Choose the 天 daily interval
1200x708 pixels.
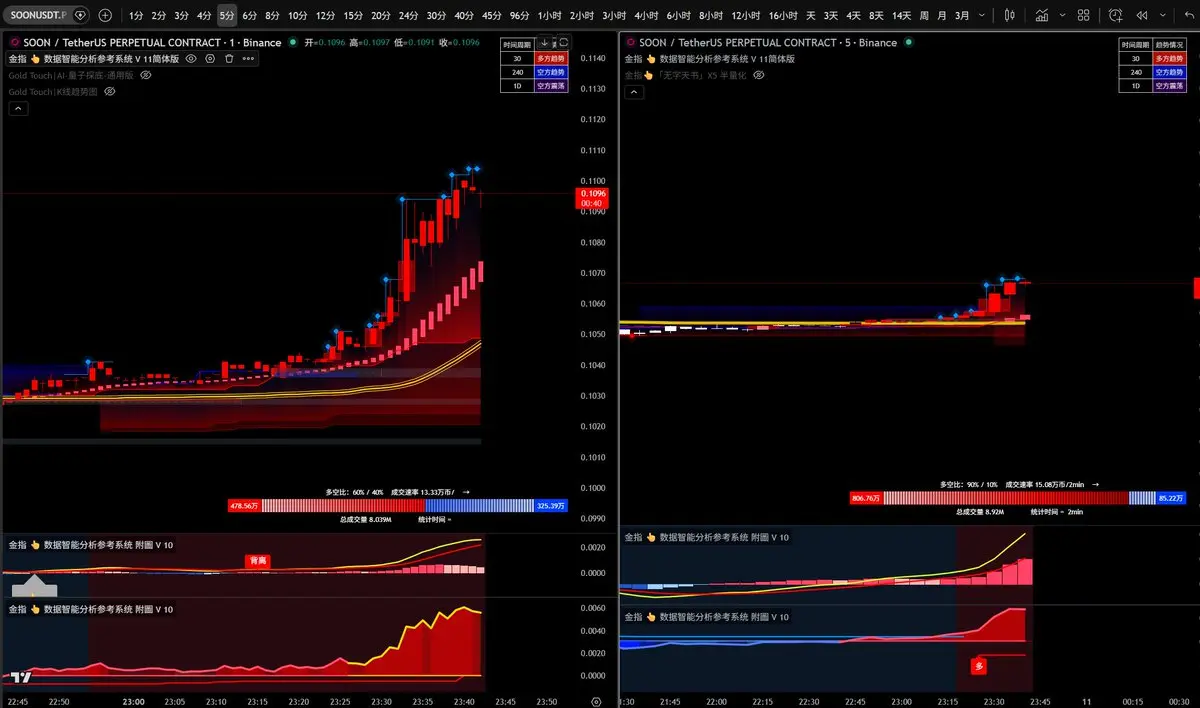pyautogui.click(x=810, y=15)
